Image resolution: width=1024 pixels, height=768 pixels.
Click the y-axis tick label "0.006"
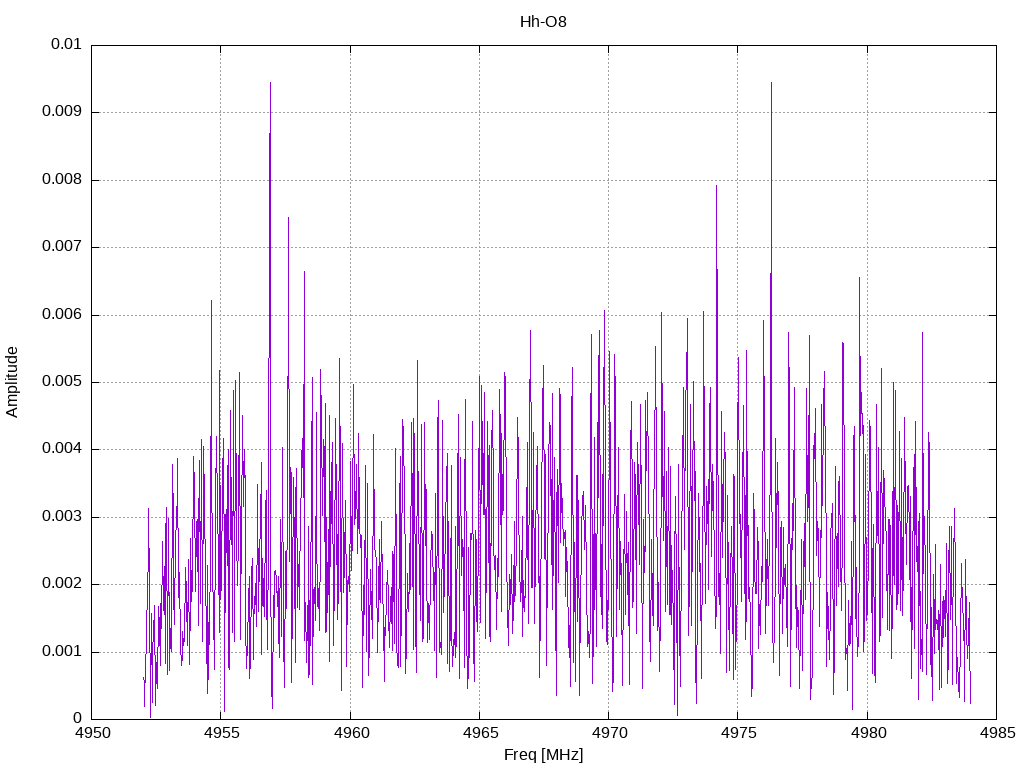[62, 315]
